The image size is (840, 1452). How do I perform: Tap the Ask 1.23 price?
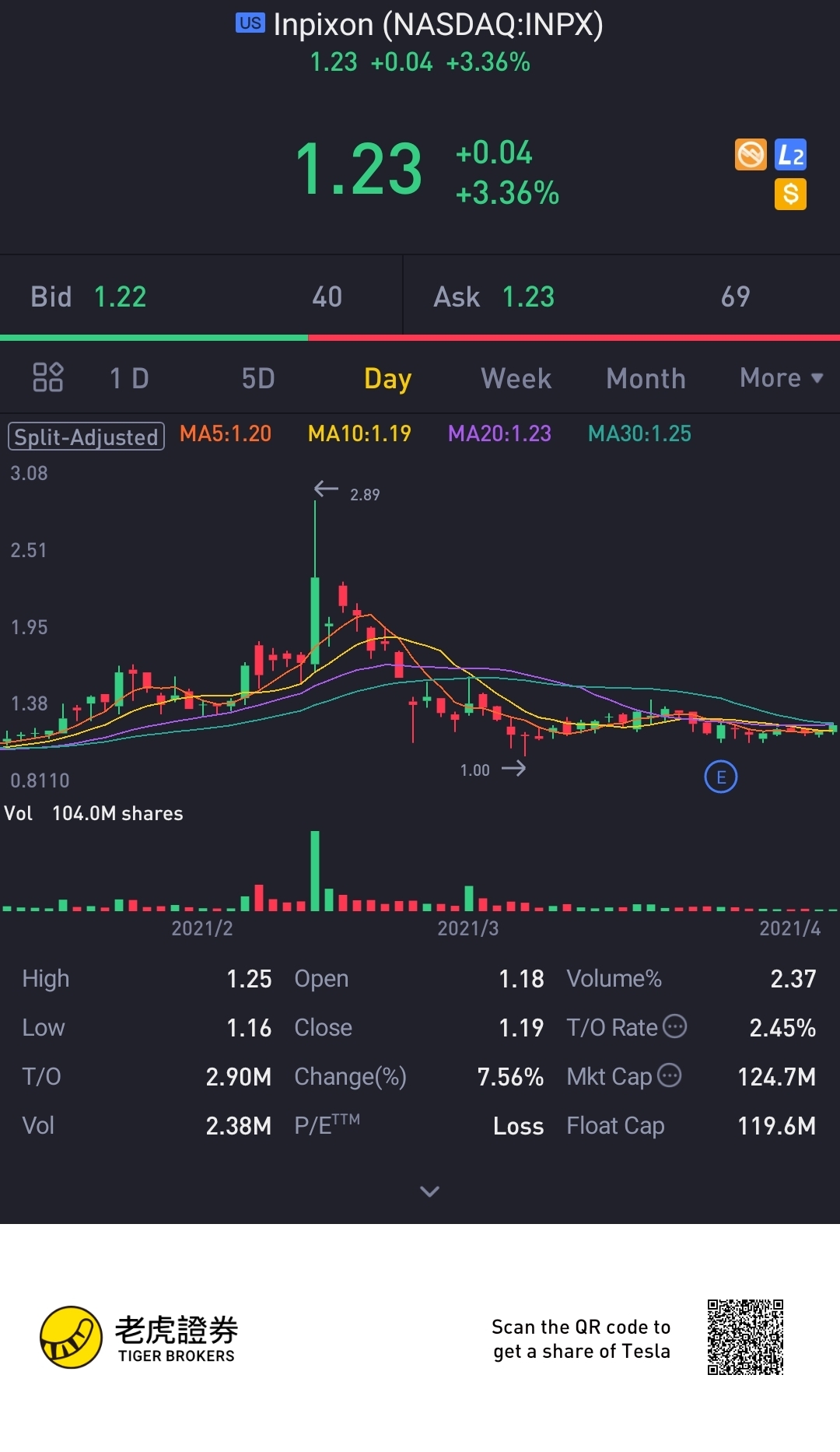pos(528,296)
